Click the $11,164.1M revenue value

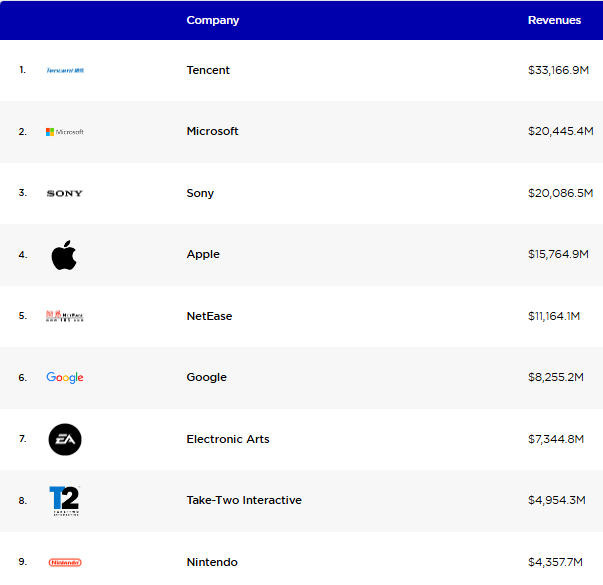[554, 316]
